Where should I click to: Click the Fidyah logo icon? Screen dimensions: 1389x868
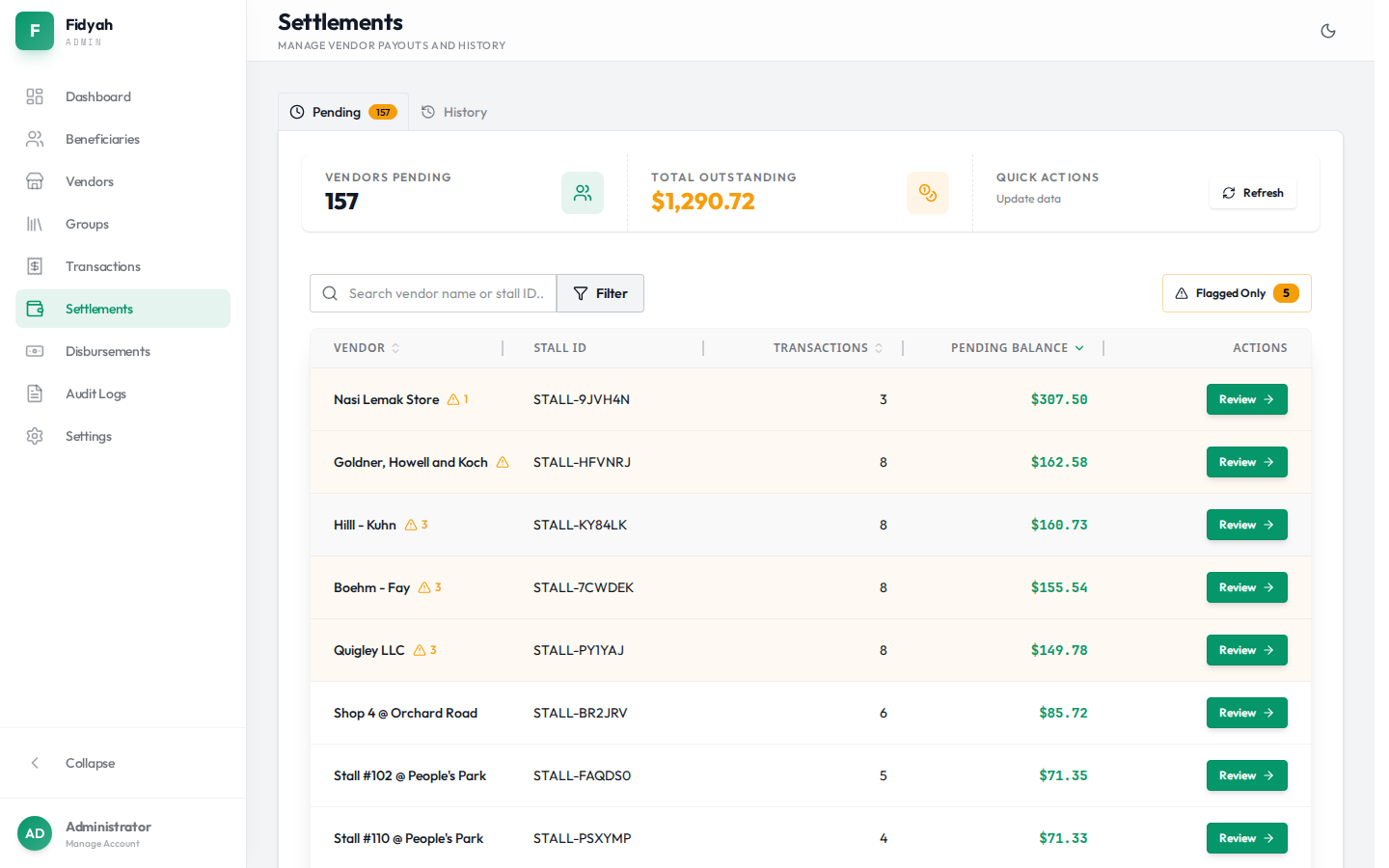35,31
